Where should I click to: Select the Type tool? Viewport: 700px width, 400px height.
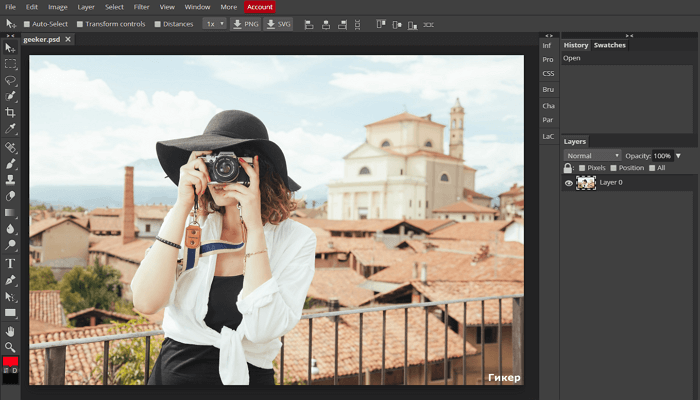(x=11, y=263)
